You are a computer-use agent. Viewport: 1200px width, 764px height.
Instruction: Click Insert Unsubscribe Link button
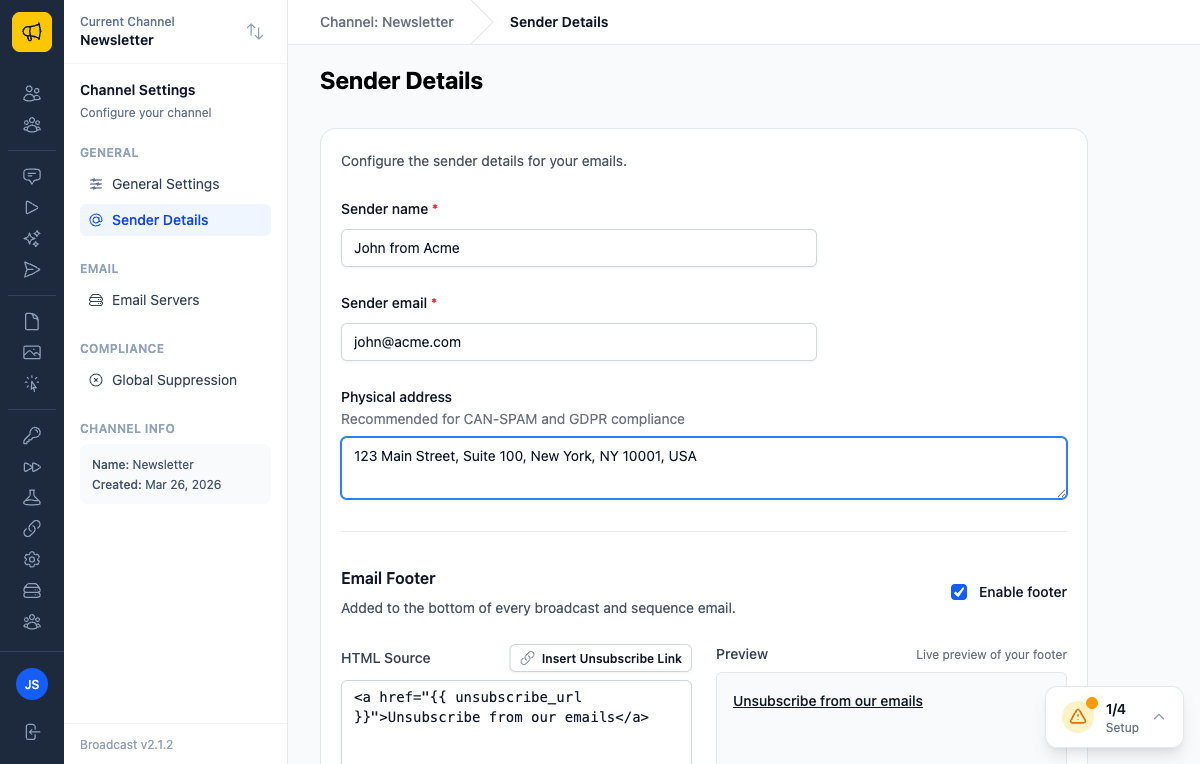click(x=601, y=658)
